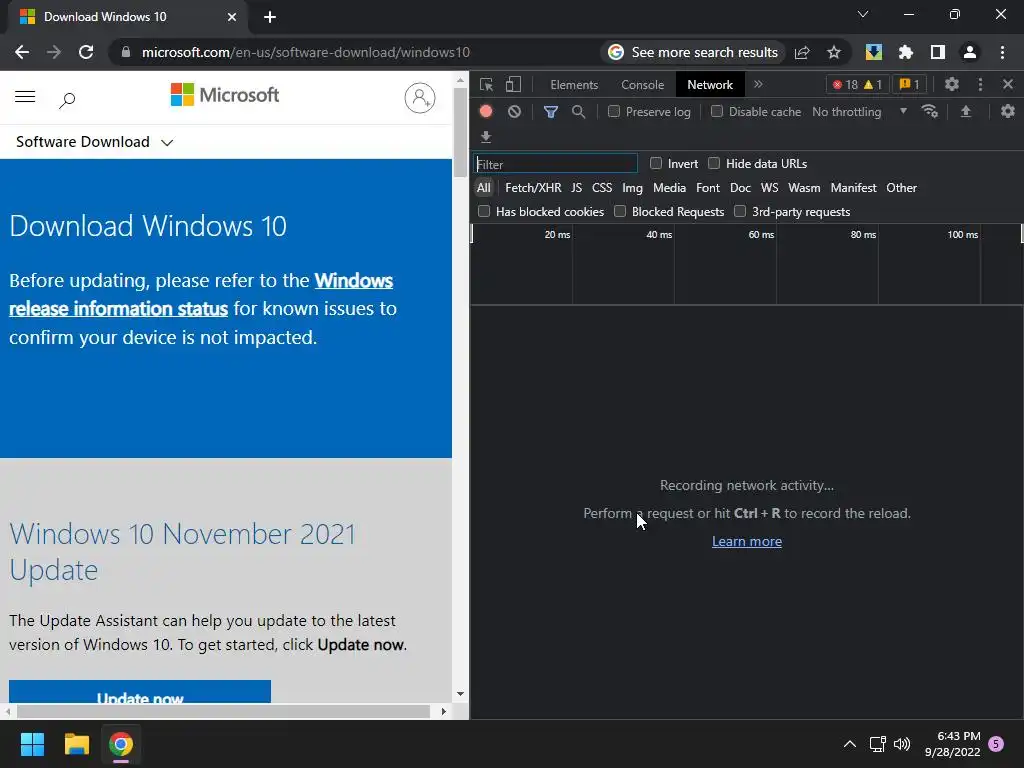This screenshot has width=1024, height=768.
Task: Open the Learn more link
Action: point(746,541)
